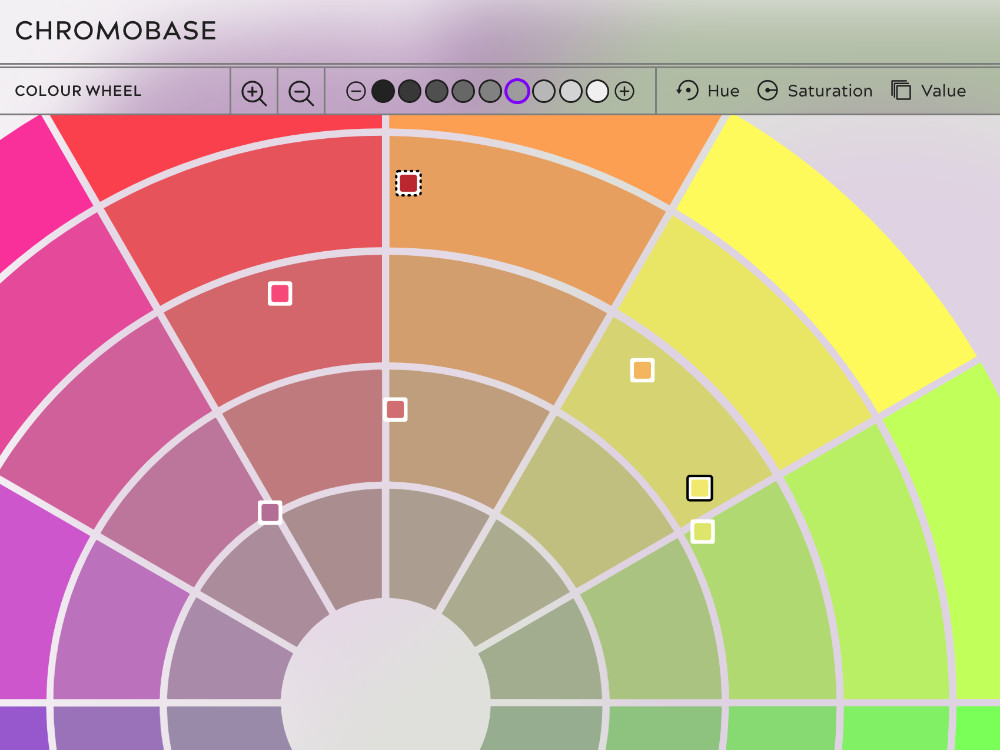Select the mauve square marker

pos(270,512)
